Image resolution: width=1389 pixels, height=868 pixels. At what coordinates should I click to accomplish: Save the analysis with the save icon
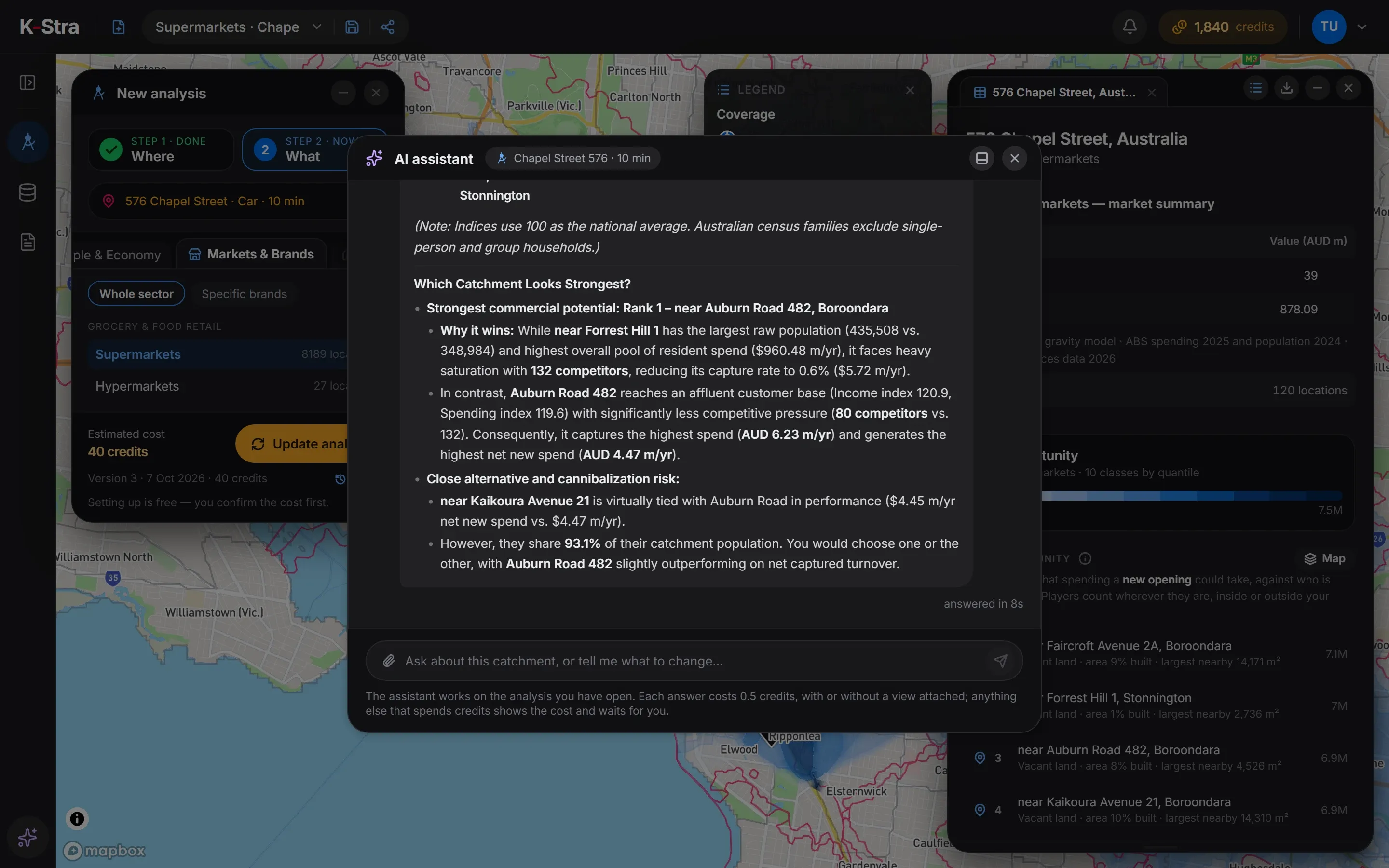point(352,27)
